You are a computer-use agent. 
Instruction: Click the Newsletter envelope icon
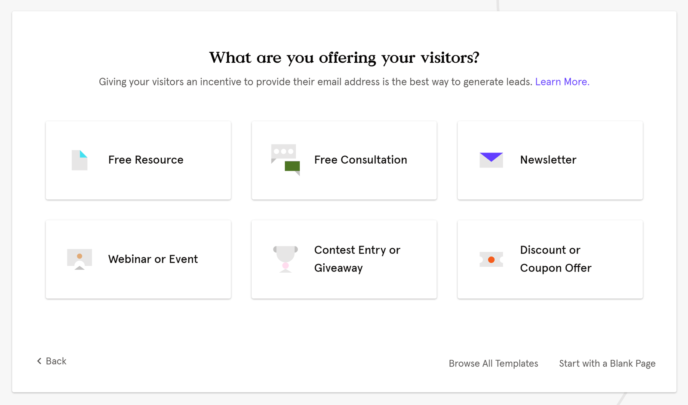tap(491, 160)
